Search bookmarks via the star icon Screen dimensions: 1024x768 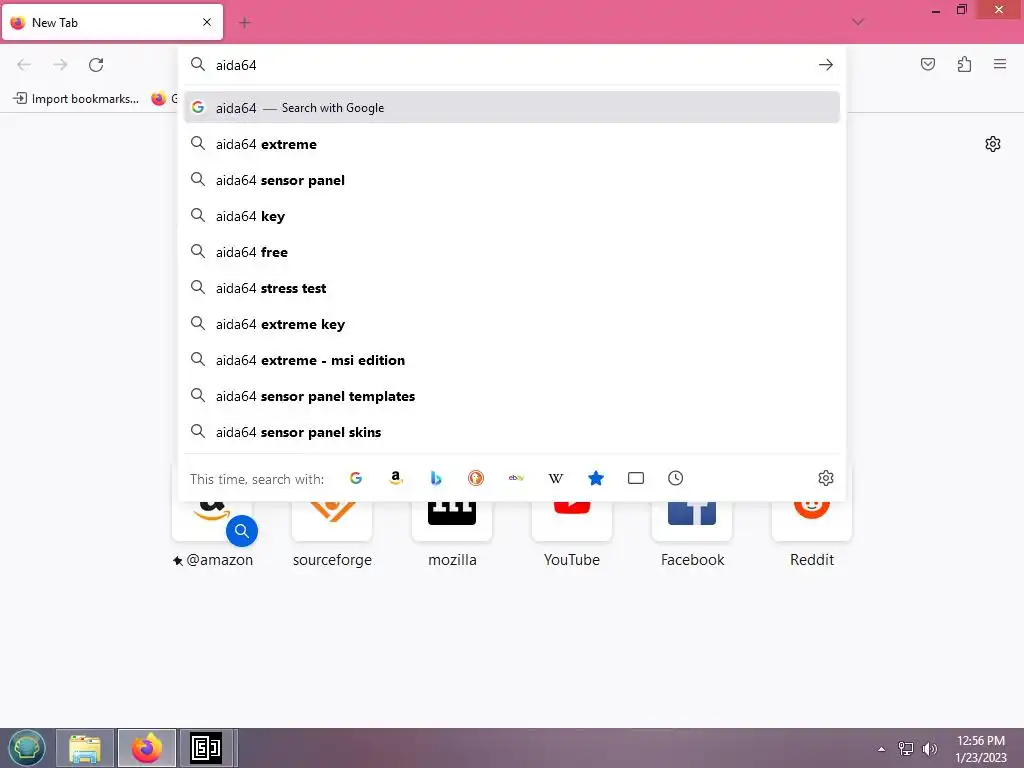point(596,478)
